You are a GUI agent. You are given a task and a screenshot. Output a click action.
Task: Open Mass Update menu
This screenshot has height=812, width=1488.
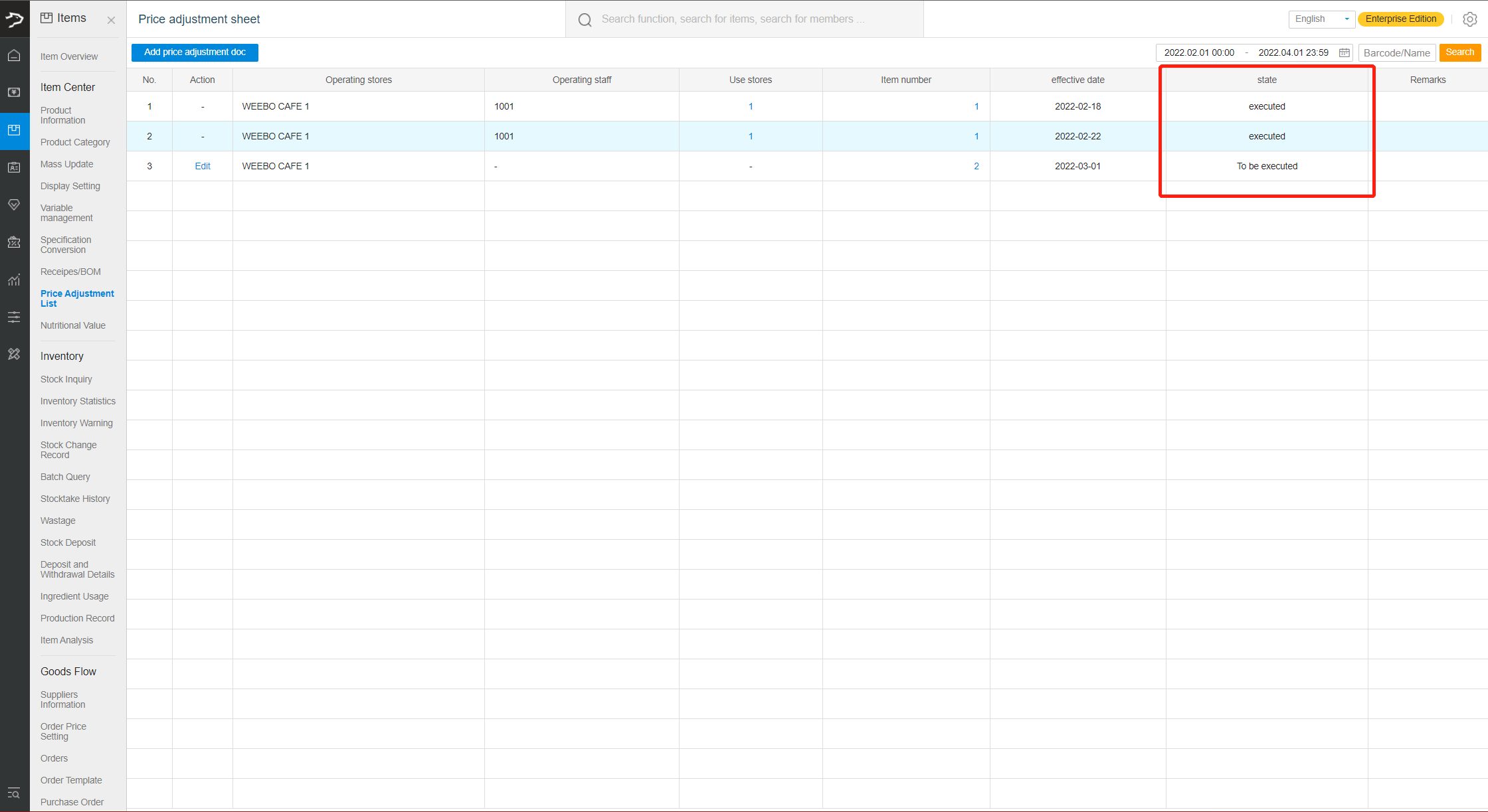[x=66, y=164]
